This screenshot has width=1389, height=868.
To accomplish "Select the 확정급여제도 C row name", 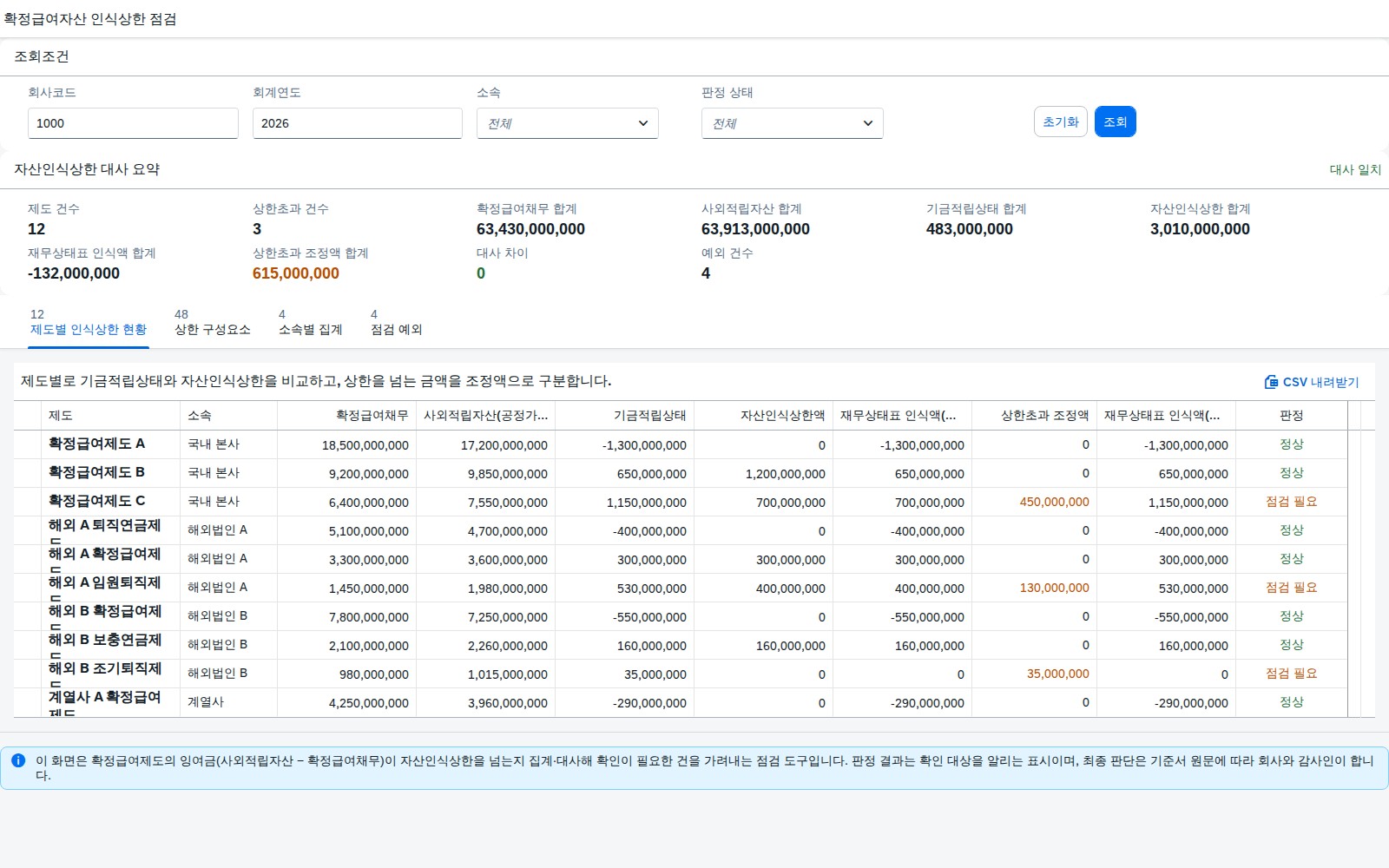I will [x=96, y=501].
